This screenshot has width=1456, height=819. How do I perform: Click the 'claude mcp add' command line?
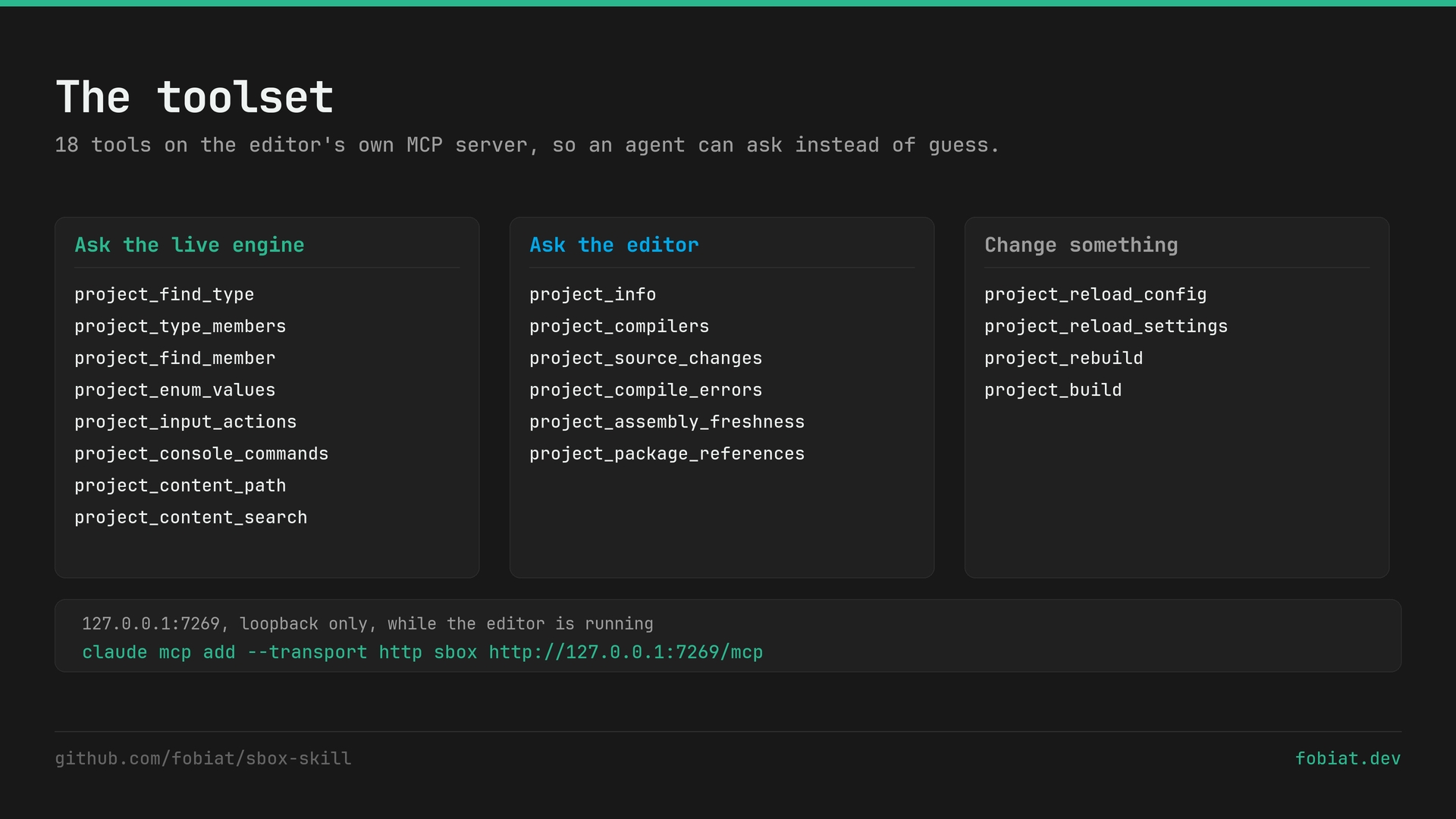(422, 652)
